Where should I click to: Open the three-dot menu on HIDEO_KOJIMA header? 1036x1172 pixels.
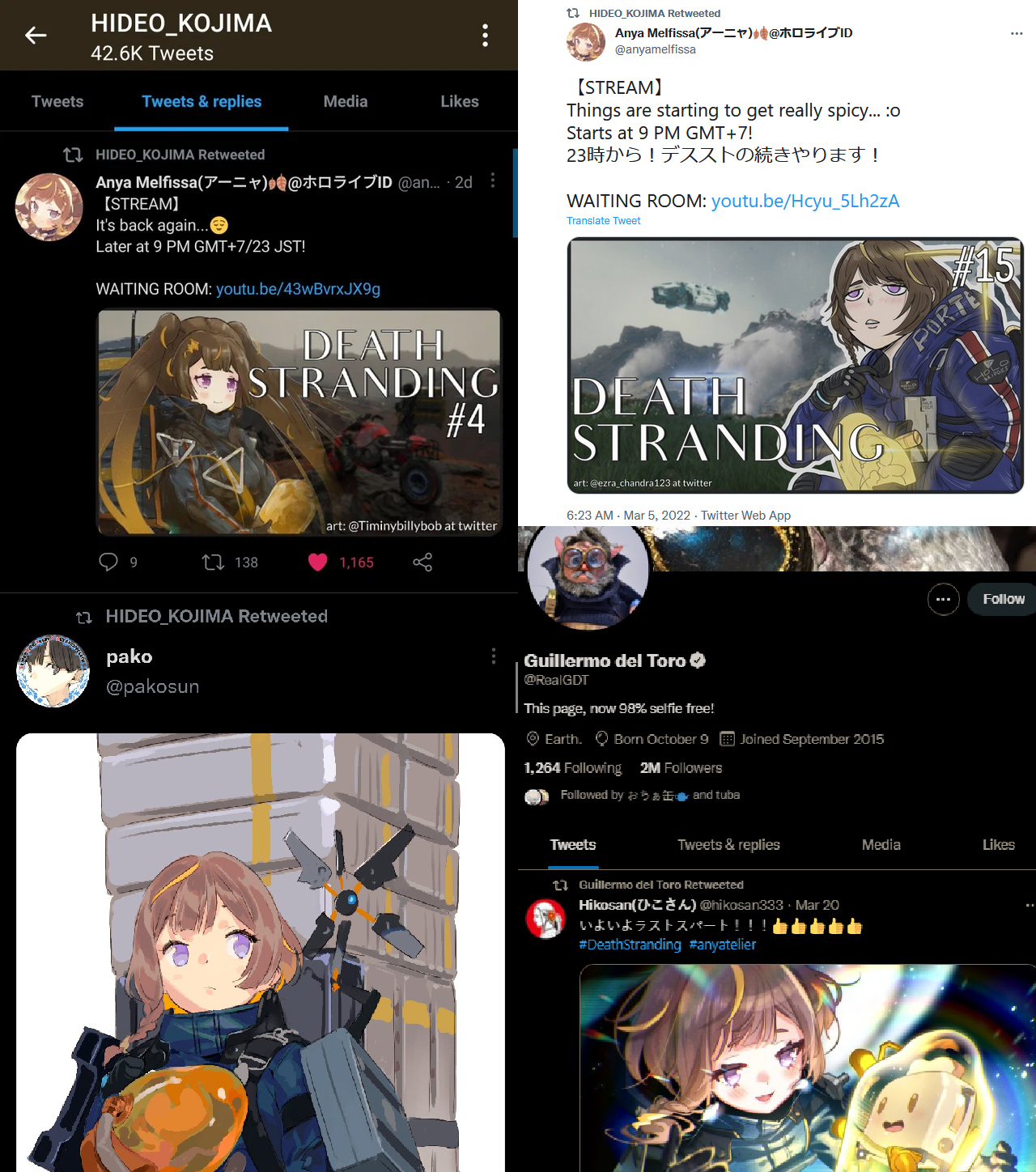click(485, 35)
